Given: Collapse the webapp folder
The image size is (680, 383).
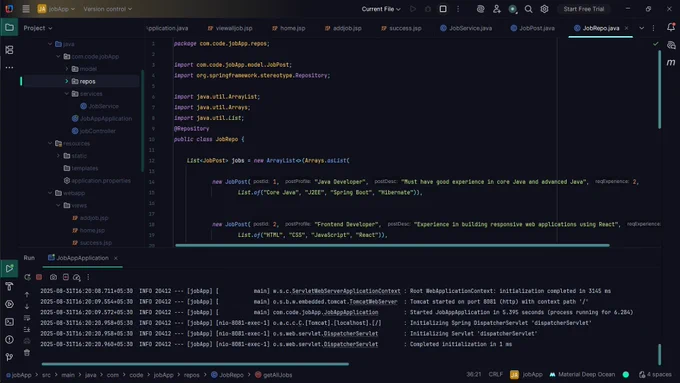Looking at the screenshot, I should [x=50, y=193].
